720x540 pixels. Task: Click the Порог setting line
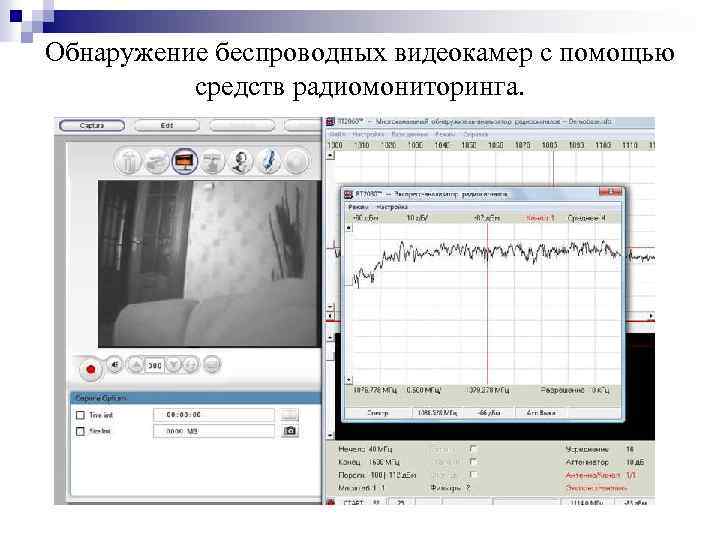click(x=377, y=475)
